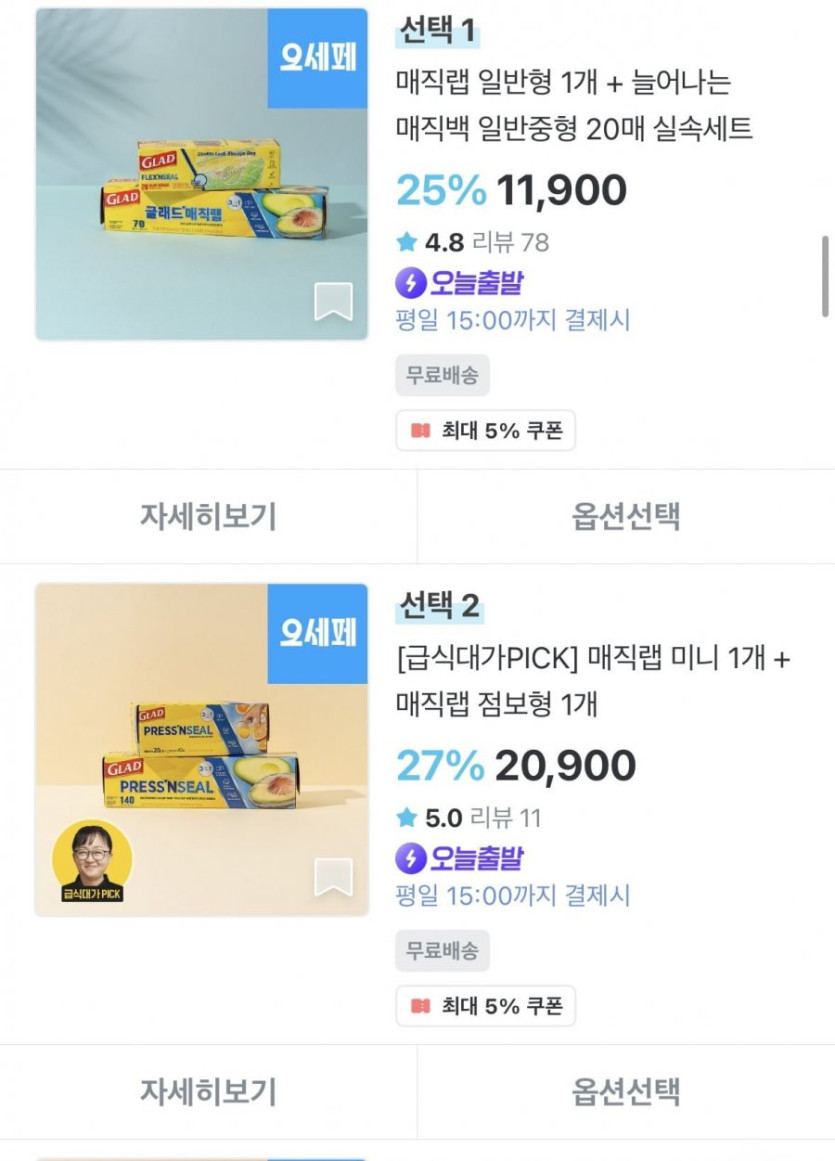This screenshot has width=835, height=1161.
Task: Click the coupon icon in first 최대 5% 쿠폰
Action: 420,431
